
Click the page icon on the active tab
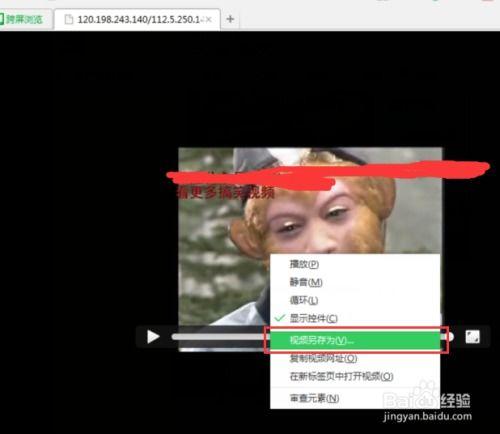69,19
